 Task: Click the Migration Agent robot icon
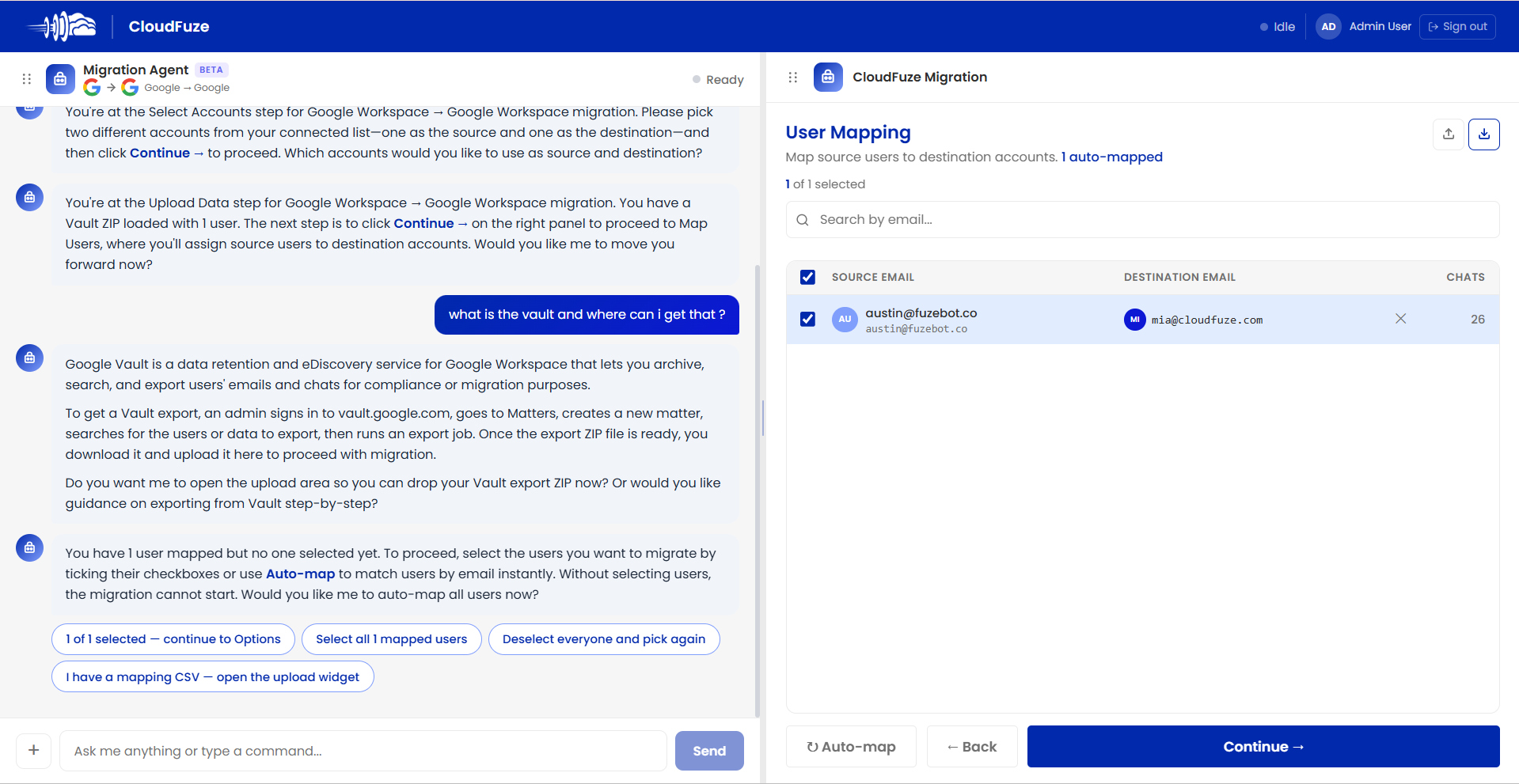click(x=60, y=79)
